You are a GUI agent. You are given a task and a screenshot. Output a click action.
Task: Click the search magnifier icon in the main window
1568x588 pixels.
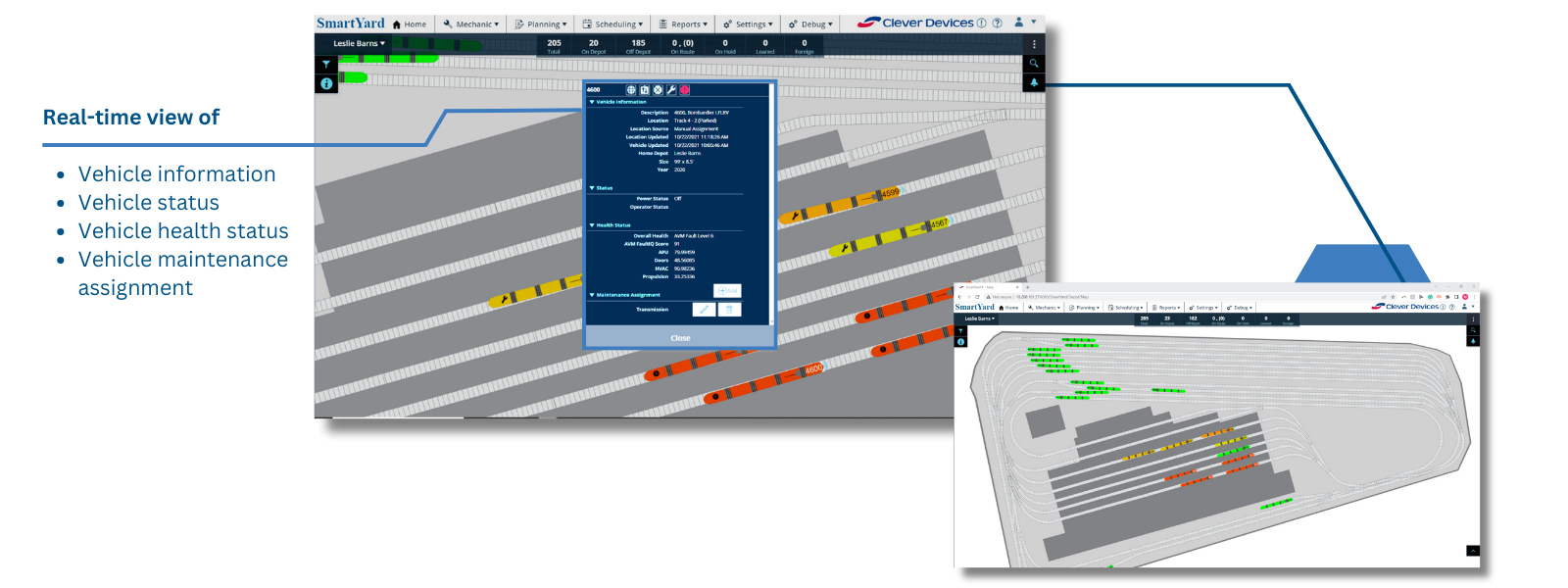click(1034, 64)
